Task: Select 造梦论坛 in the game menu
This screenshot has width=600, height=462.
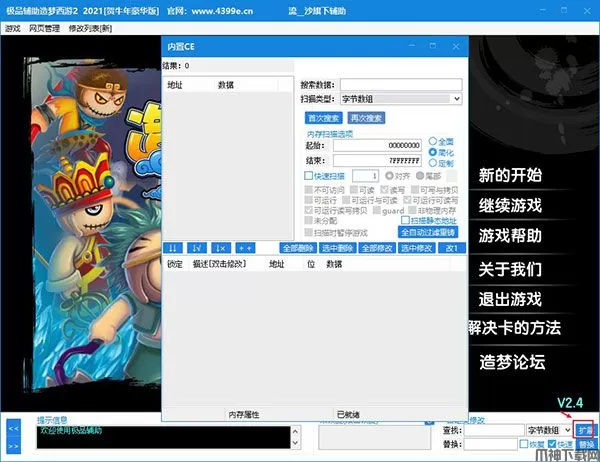Action: click(x=512, y=362)
